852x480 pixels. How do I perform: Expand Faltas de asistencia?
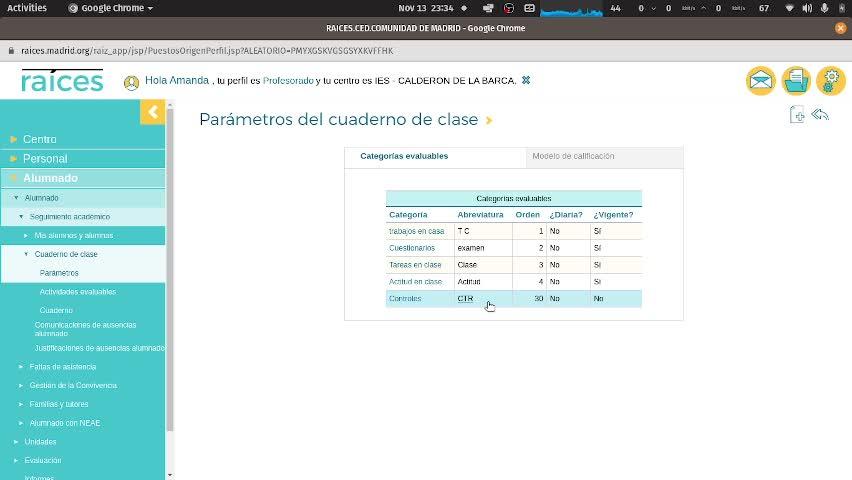point(62,367)
